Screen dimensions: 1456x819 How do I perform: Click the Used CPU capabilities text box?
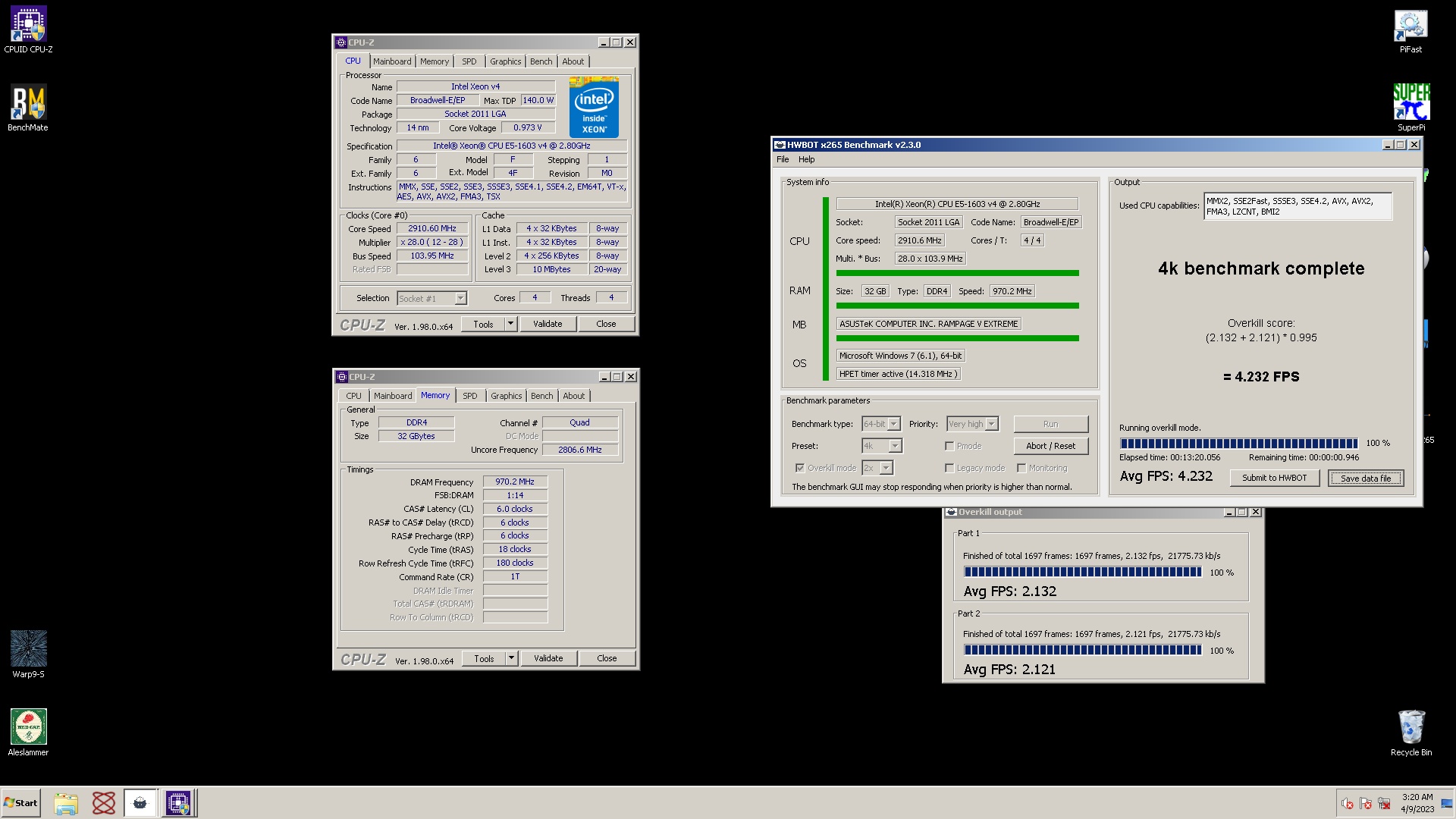1298,206
